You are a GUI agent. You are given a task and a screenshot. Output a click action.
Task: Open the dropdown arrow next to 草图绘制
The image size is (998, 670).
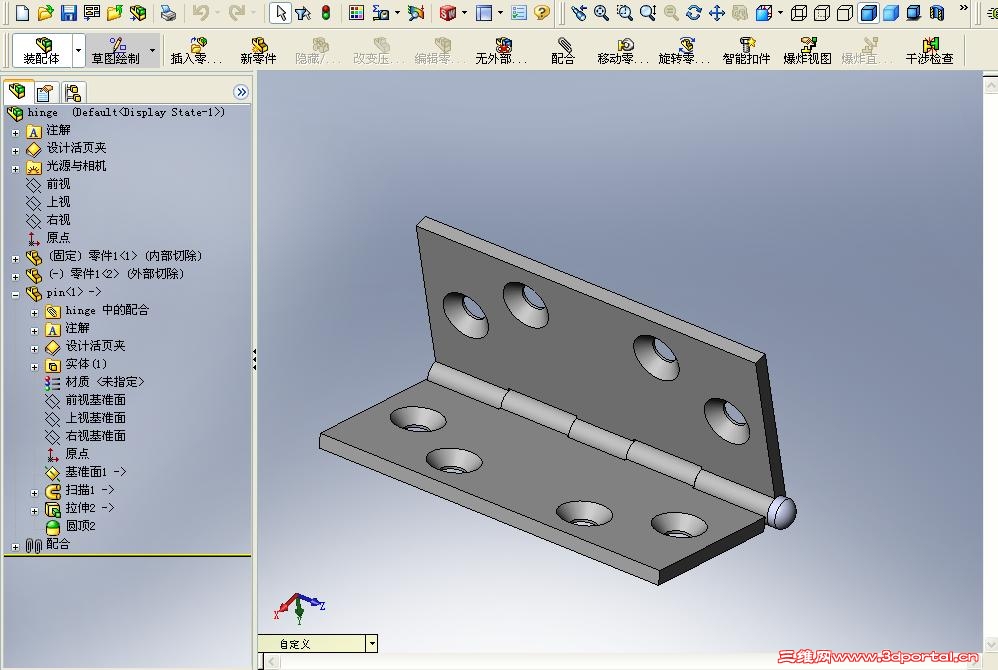coord(152,50)
